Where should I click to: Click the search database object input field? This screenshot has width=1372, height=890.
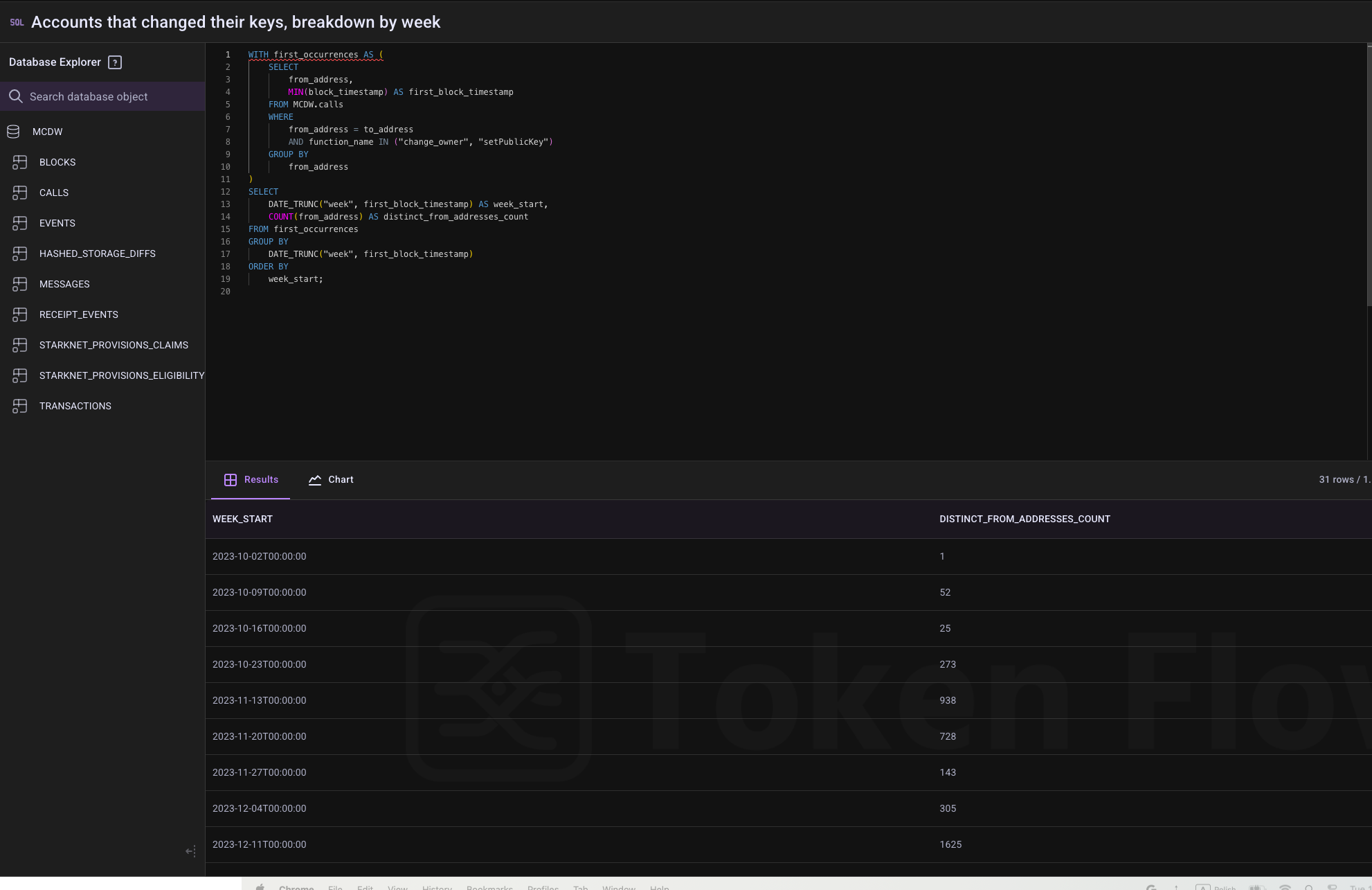coord(103,96)
